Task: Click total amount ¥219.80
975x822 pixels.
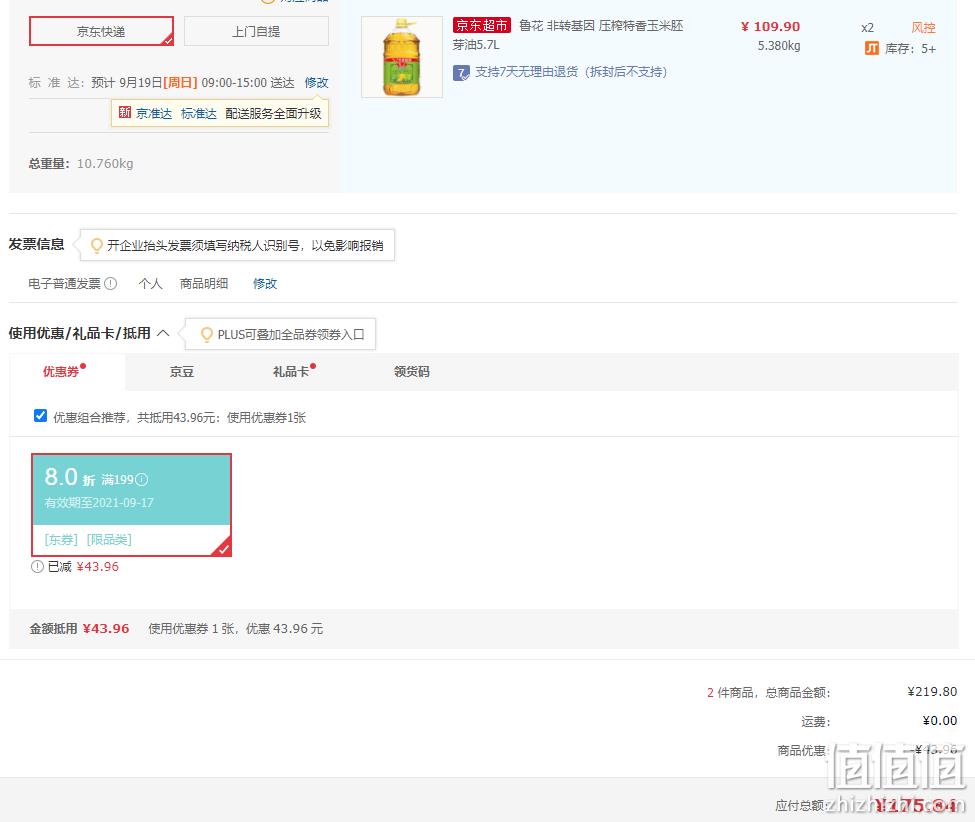Action: (932, 691)
